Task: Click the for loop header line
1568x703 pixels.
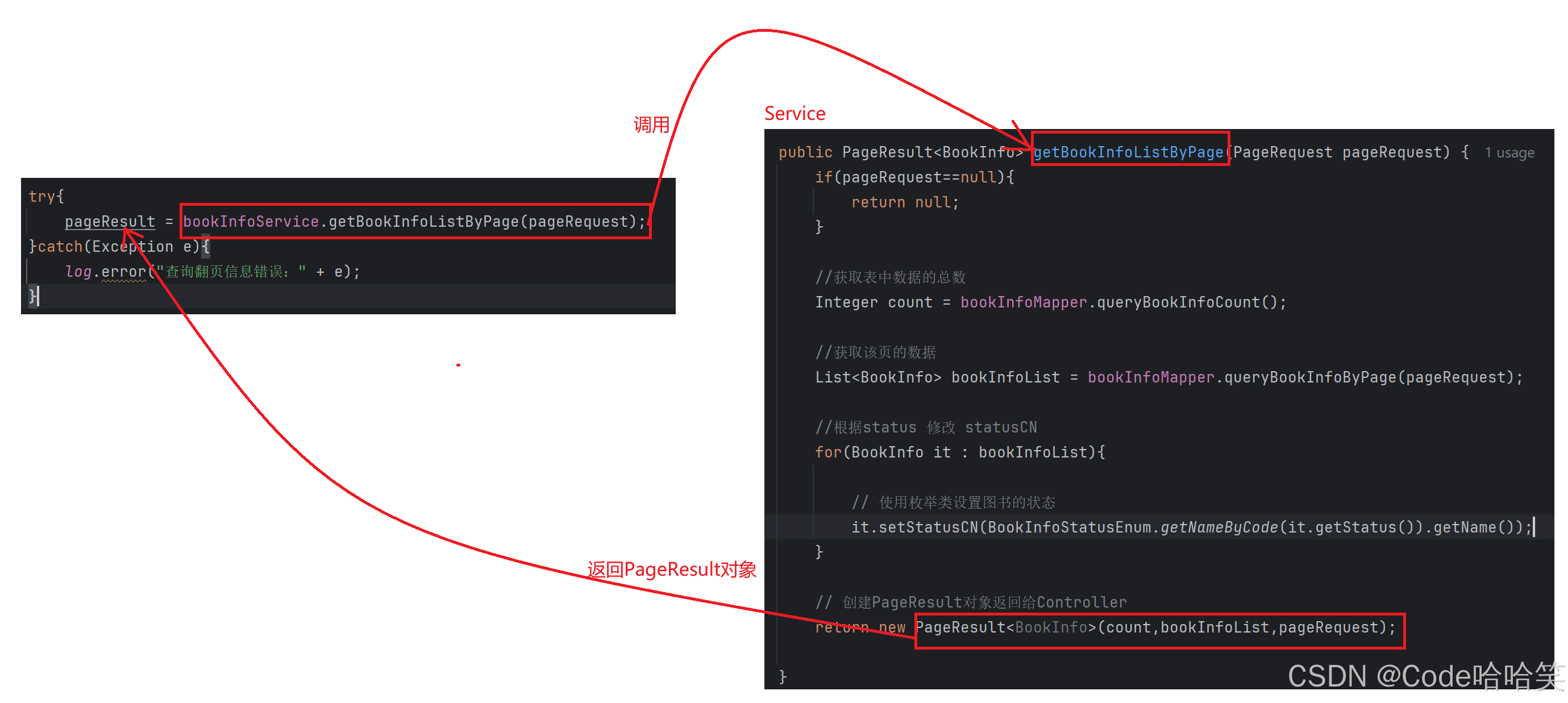Action: click(x=960, y=452)
